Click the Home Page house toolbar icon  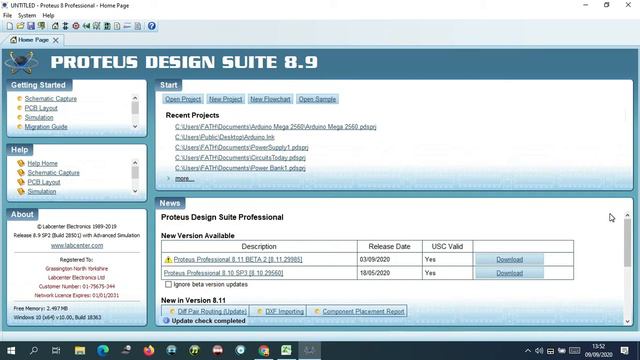point(55,26)
